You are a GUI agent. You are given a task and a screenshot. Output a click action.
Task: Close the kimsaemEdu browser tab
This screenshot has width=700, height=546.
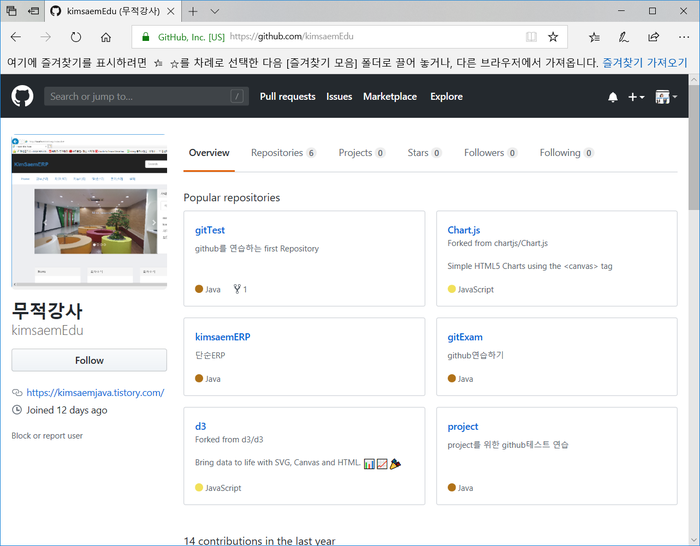171,11
